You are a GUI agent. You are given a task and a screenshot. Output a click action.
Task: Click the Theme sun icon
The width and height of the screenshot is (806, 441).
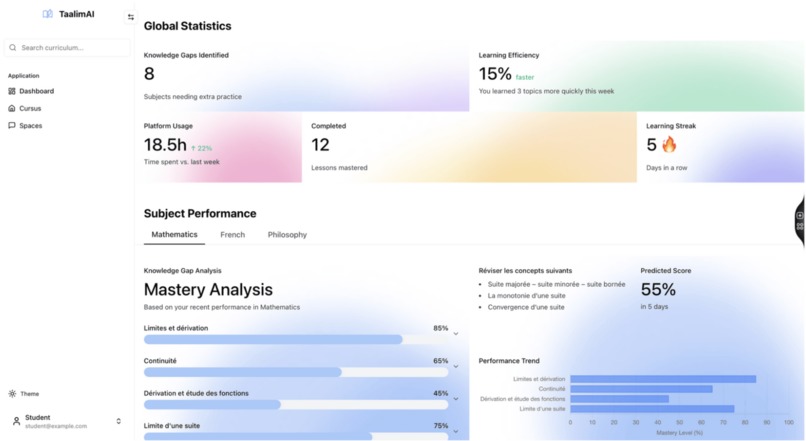point(12,394)
